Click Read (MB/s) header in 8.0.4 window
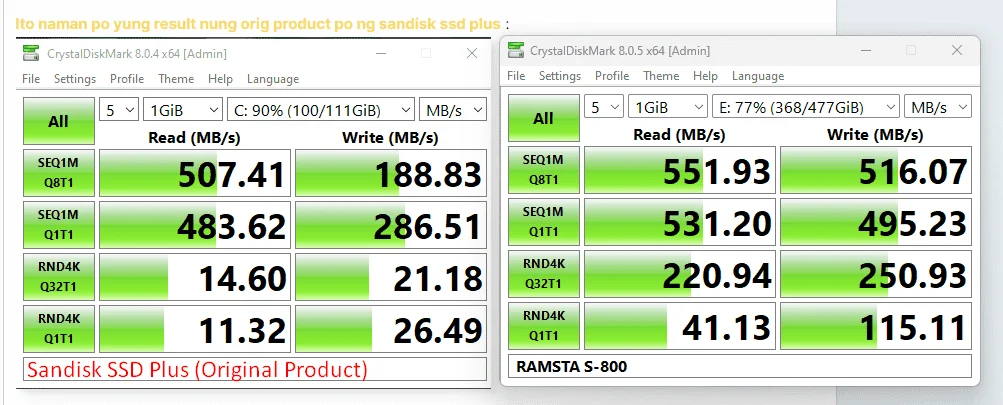The width and height of the screenshot is (1003, 405). (x=194, y=137)
